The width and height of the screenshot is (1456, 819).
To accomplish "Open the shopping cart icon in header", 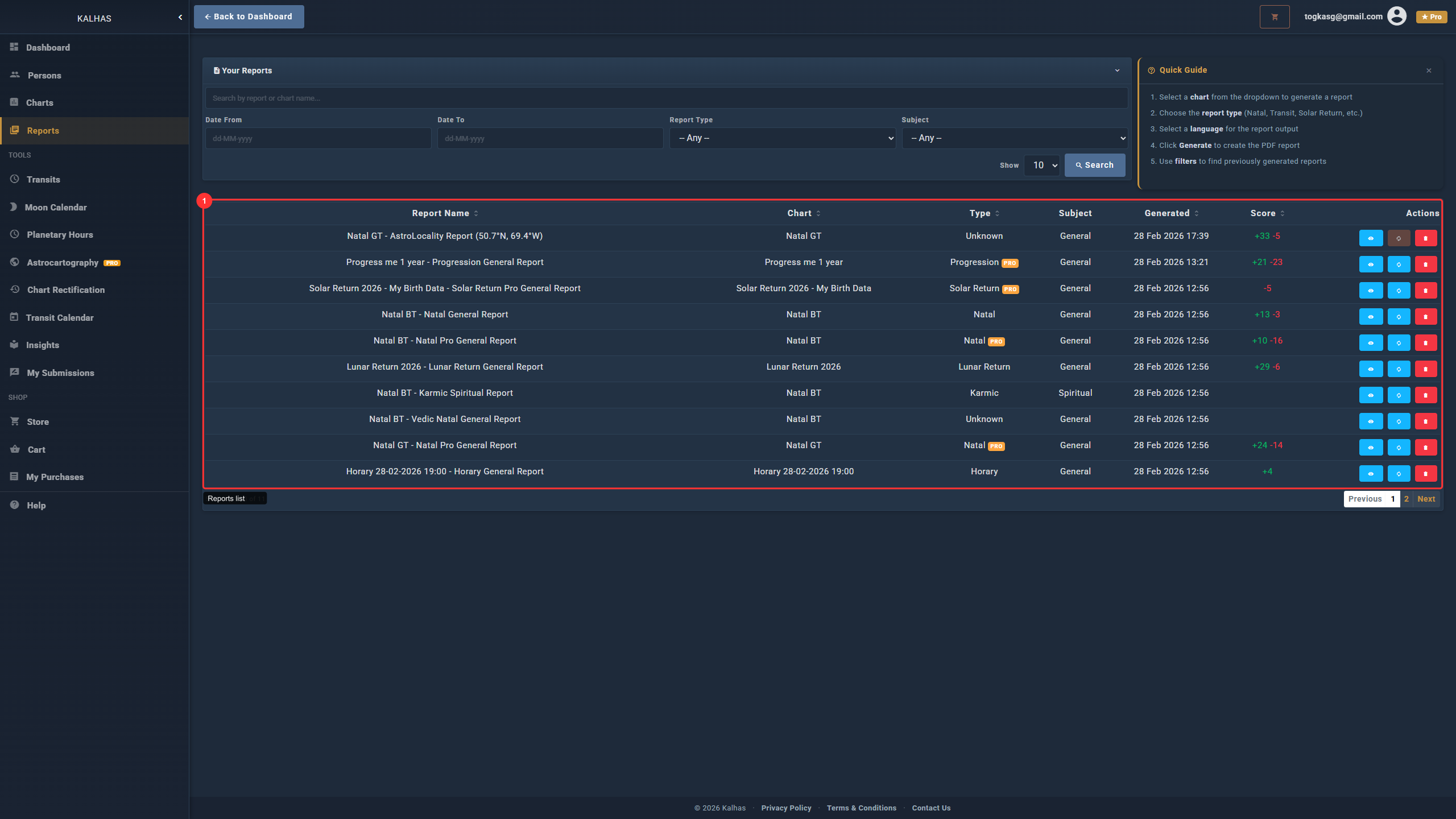I will [x=1274, y=17].
